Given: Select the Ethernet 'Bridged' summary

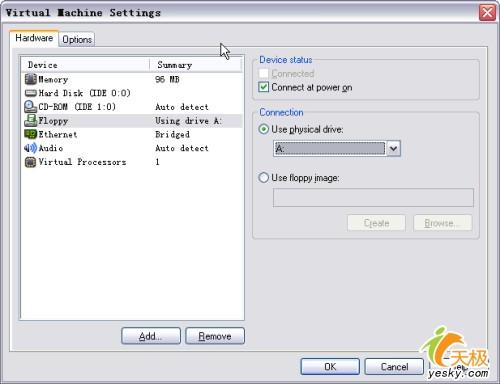Looking at the screenshot, I should 172,134.
